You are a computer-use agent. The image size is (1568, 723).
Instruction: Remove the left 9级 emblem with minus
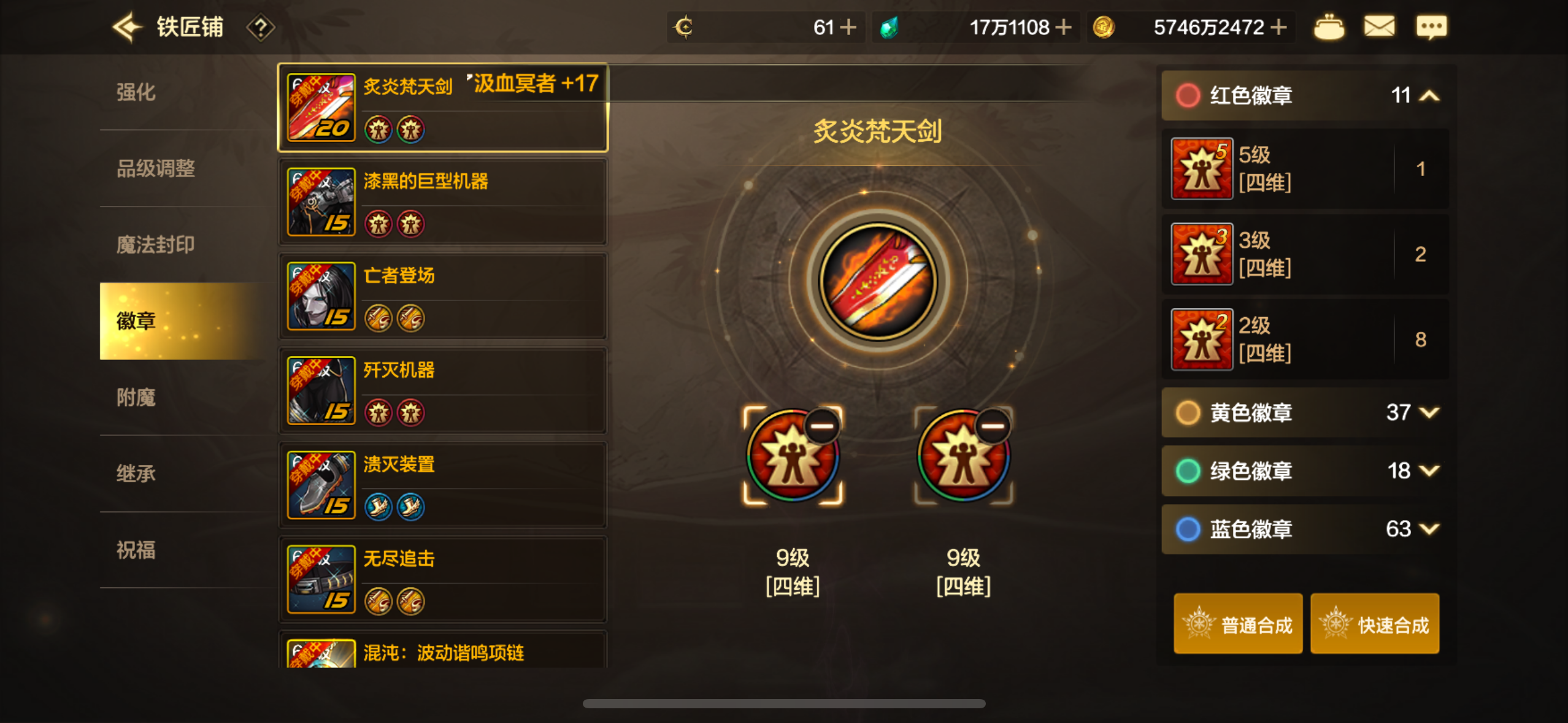click(822, 426)
